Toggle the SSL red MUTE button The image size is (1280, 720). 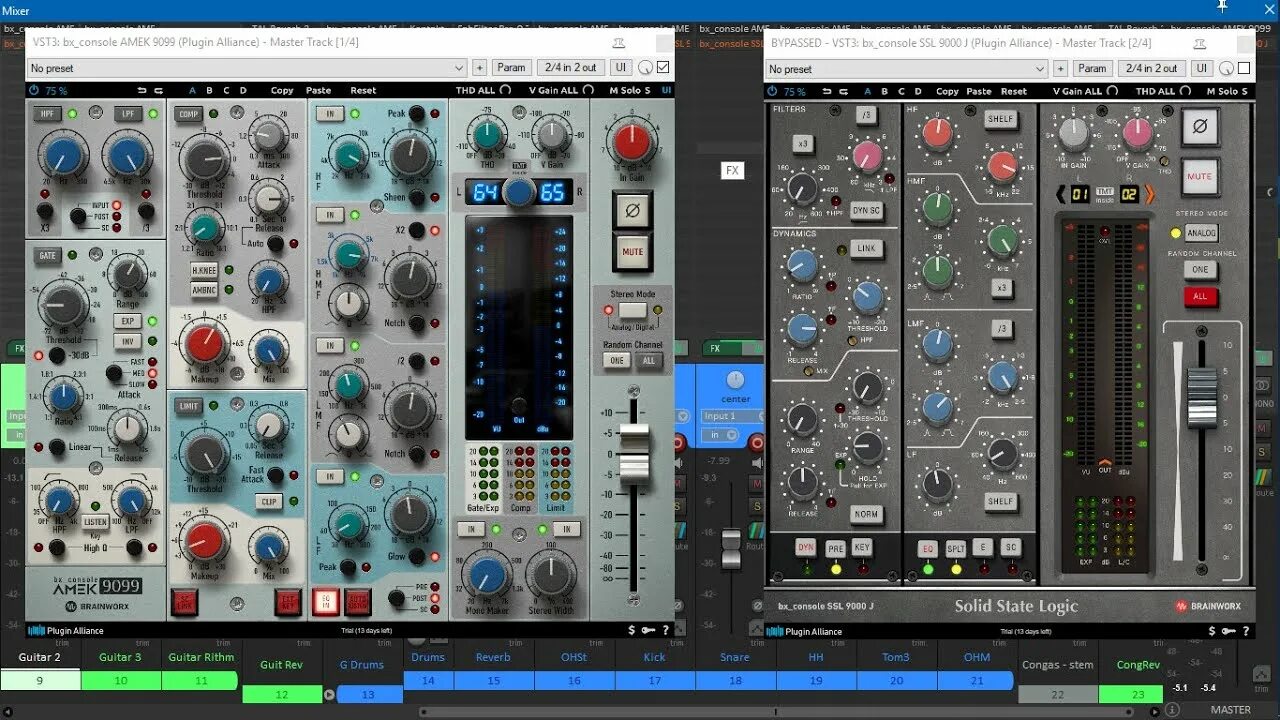(x=1199, y=176)
